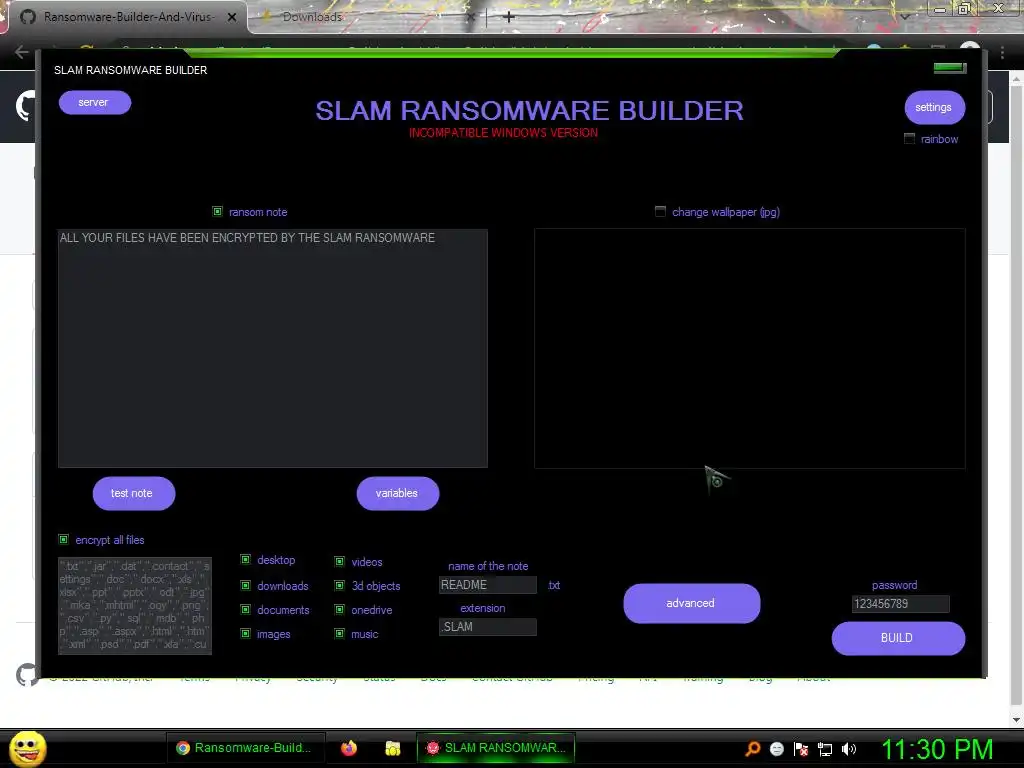Click the INCOMPATIBLE WINDOWS VERSION red text
The width and height of the screenshot is (1024, 768).
click(504, 133)
